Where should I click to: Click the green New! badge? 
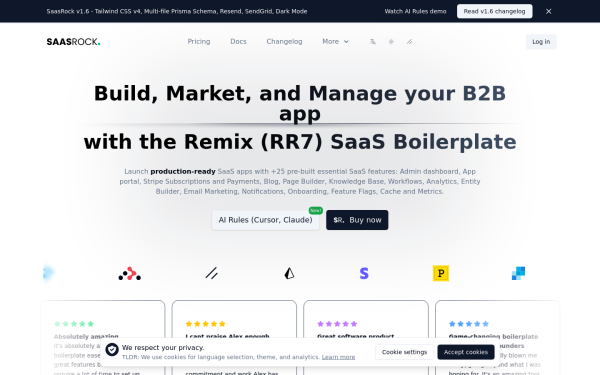[316, 210]
